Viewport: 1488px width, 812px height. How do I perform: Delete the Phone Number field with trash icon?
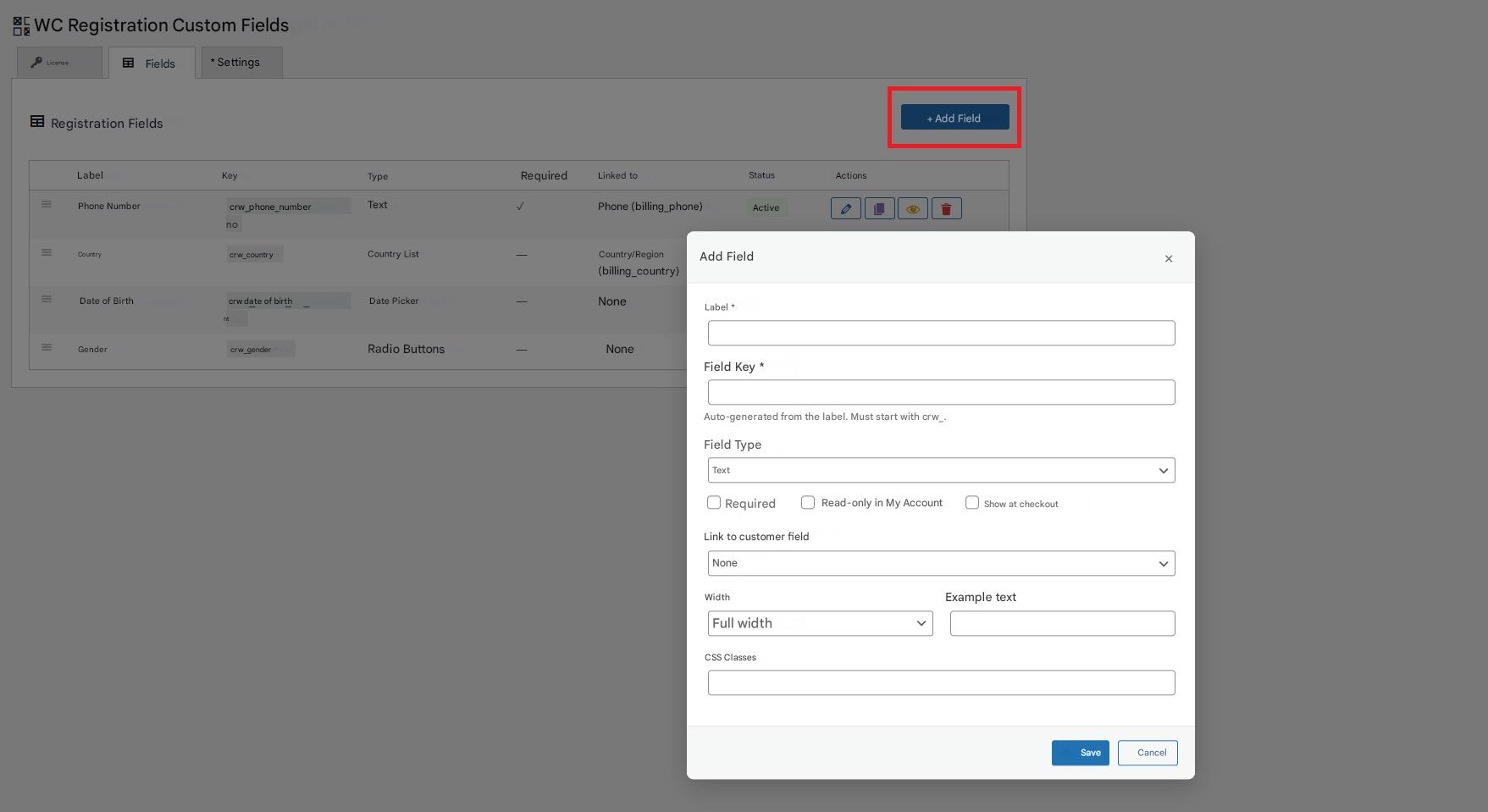tap(946, 208)
